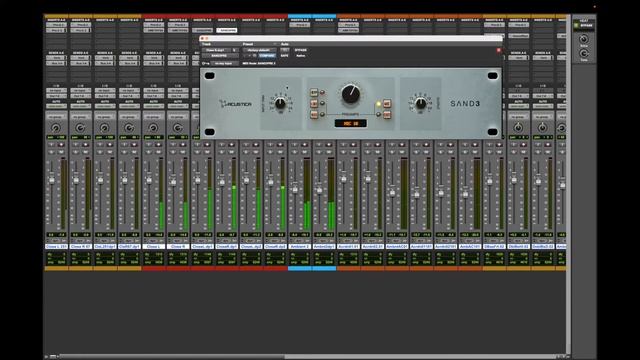The height and width of the screenshot is (360, 640).
Task: Click the plug-in automation enable button
Action: pos(284,50)
